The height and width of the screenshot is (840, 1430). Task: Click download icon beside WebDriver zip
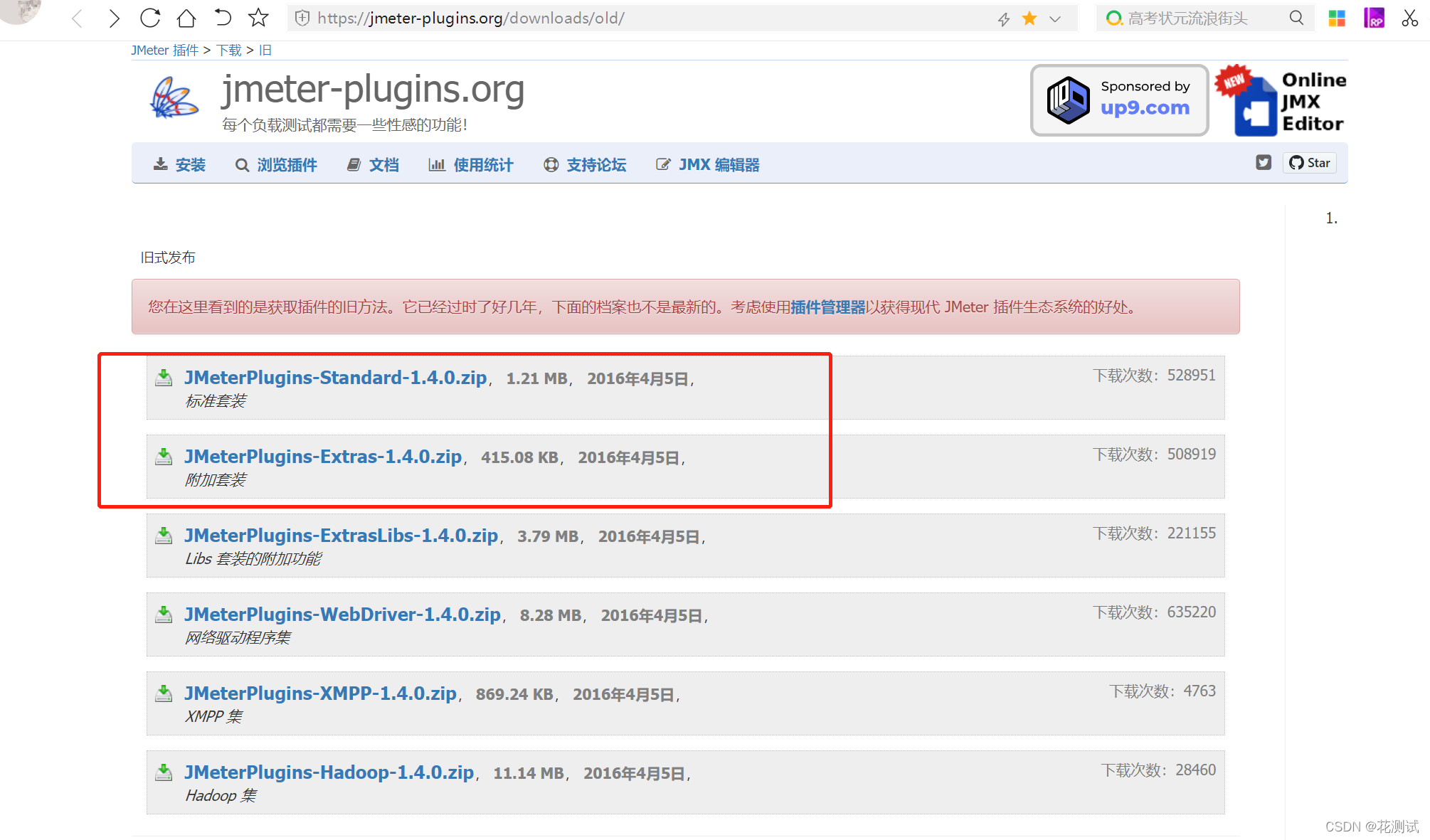pyautogui.click(x=164, y=615)
